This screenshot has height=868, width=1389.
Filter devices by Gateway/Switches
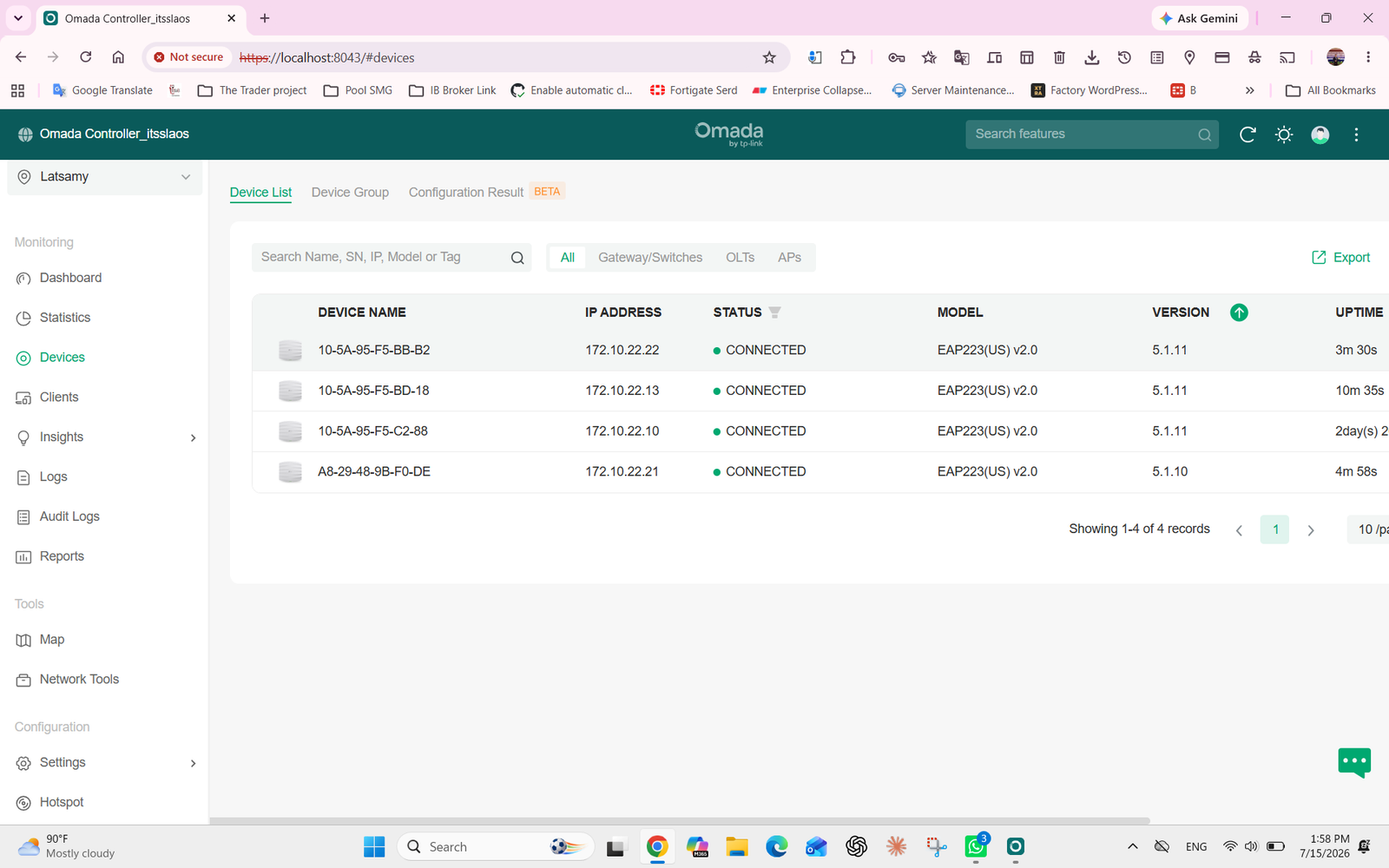pyautogui.click(x=650, y=258)
